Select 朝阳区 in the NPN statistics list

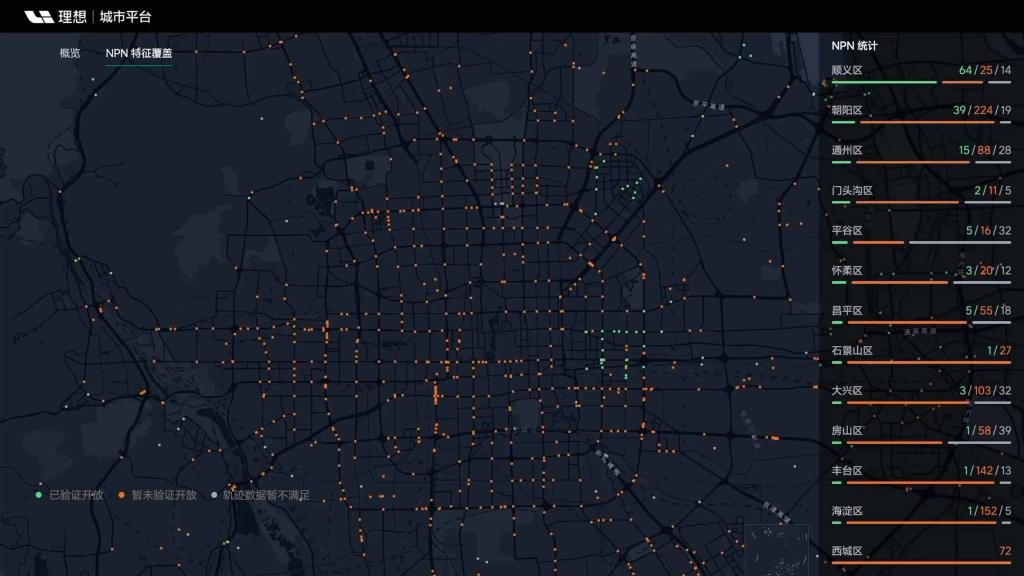pos(847,111)
